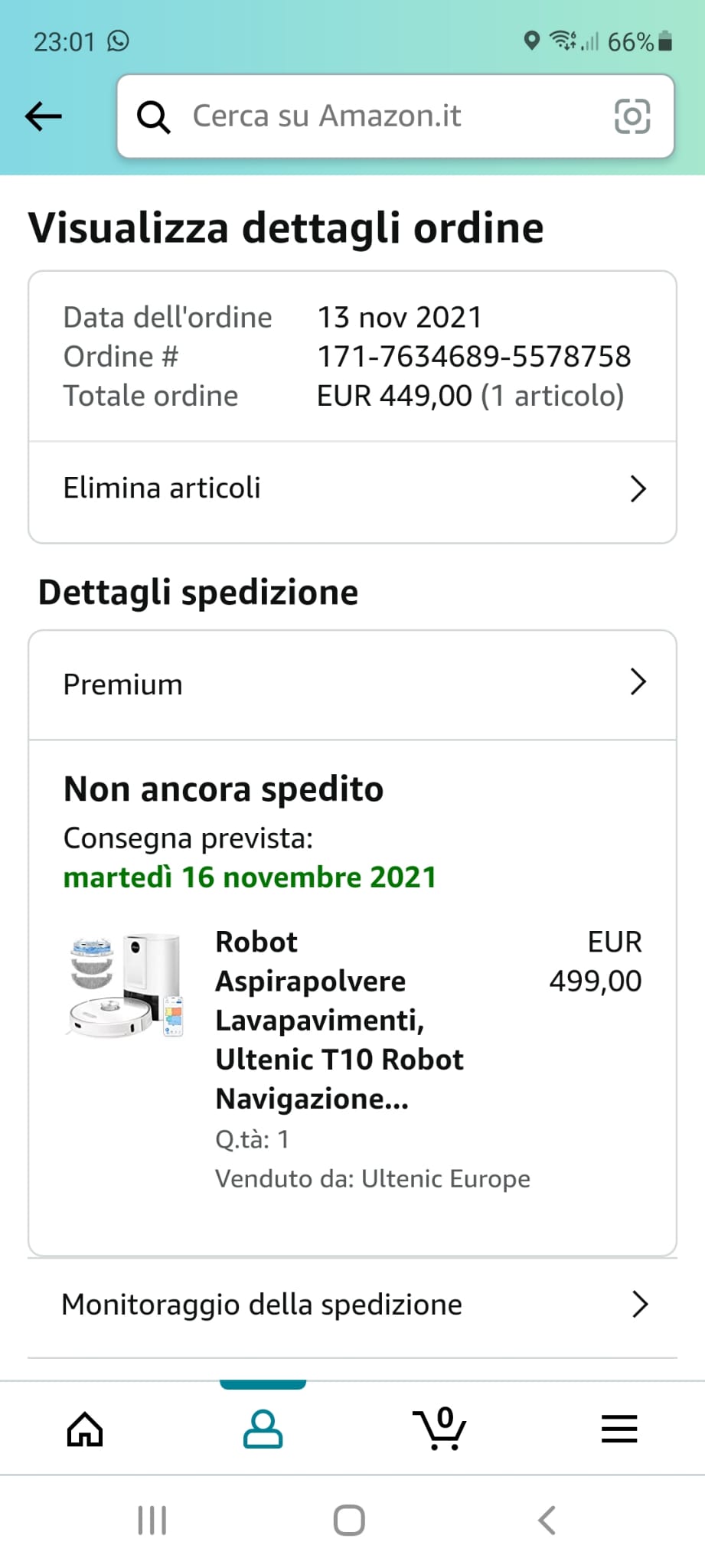Viewport: 705px width, 1568px height.
Task: Tap the order number 171-7634689-5578758
Action: 474,356
